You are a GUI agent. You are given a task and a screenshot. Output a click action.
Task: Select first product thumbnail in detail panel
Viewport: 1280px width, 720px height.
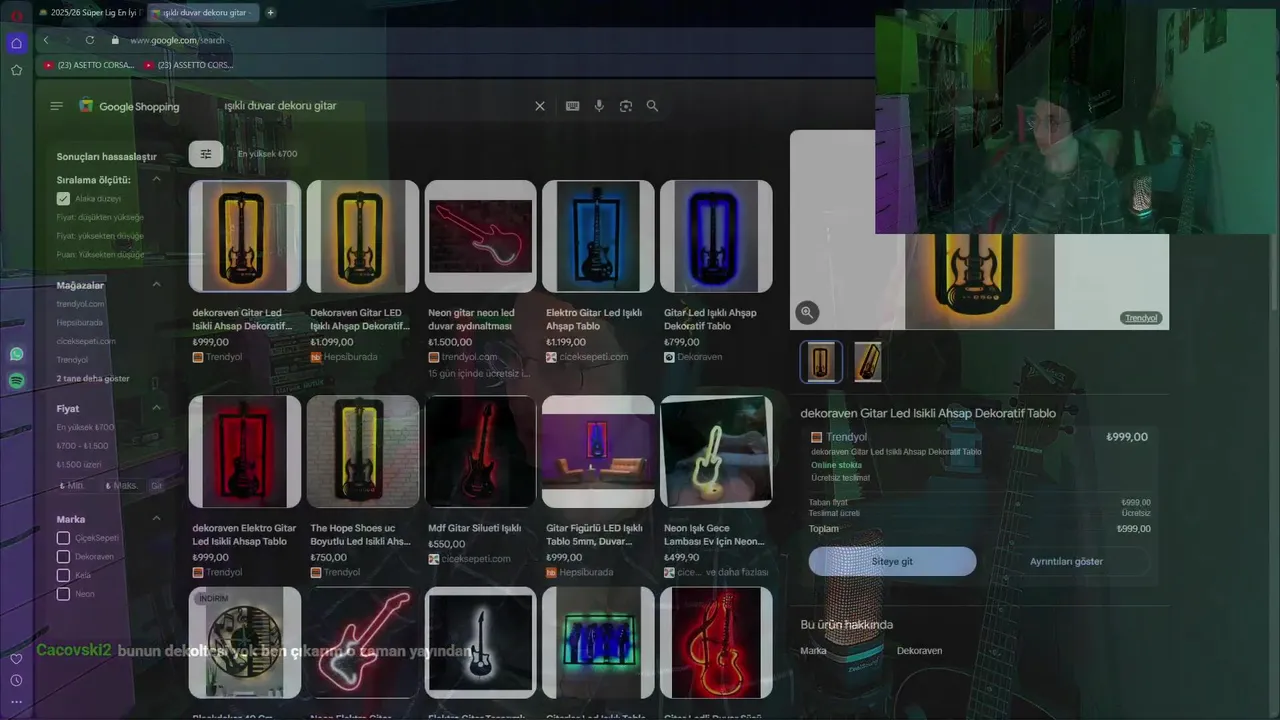coord(821,362)
